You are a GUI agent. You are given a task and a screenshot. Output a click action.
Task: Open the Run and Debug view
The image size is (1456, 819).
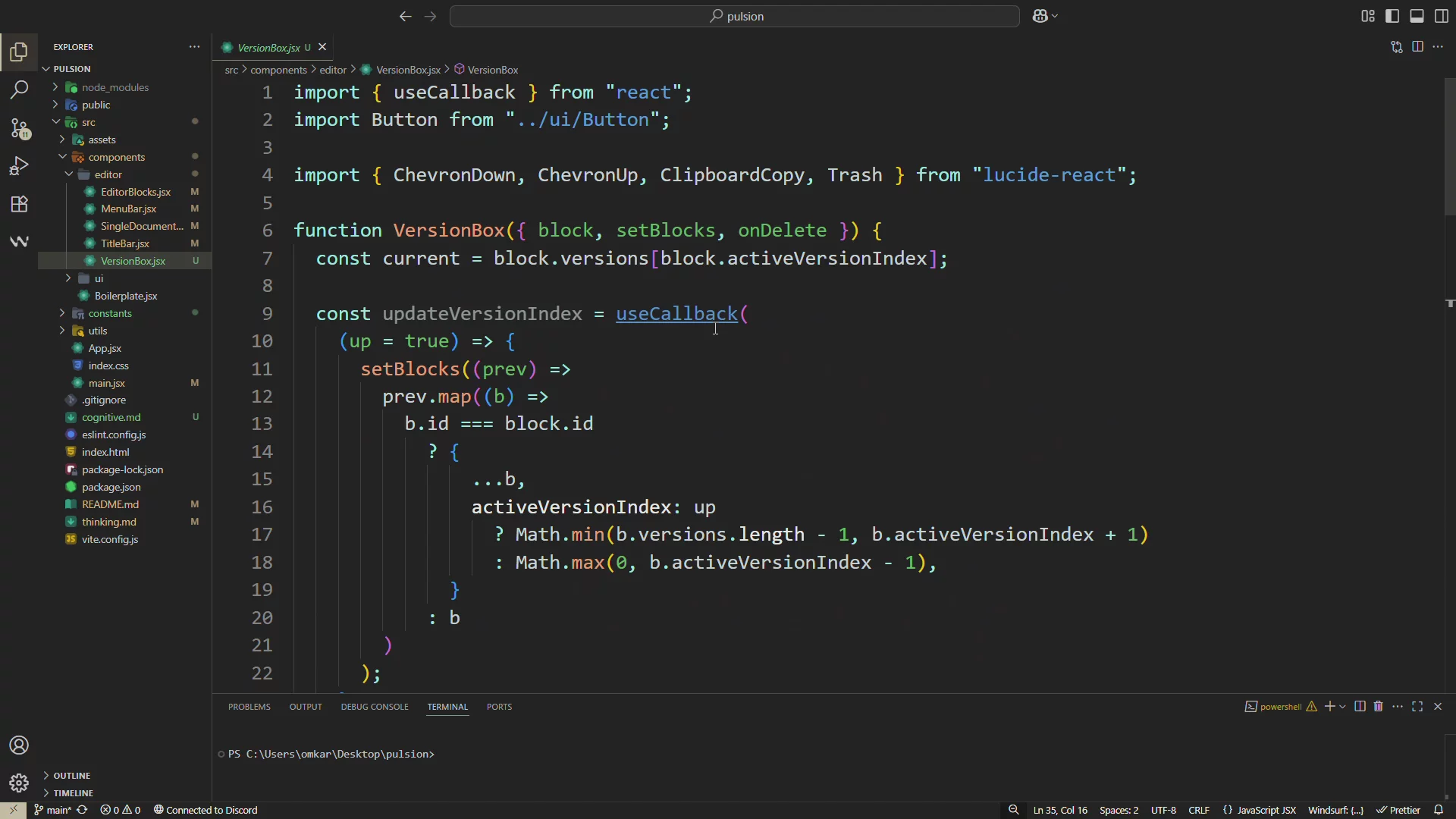(20, 165)
